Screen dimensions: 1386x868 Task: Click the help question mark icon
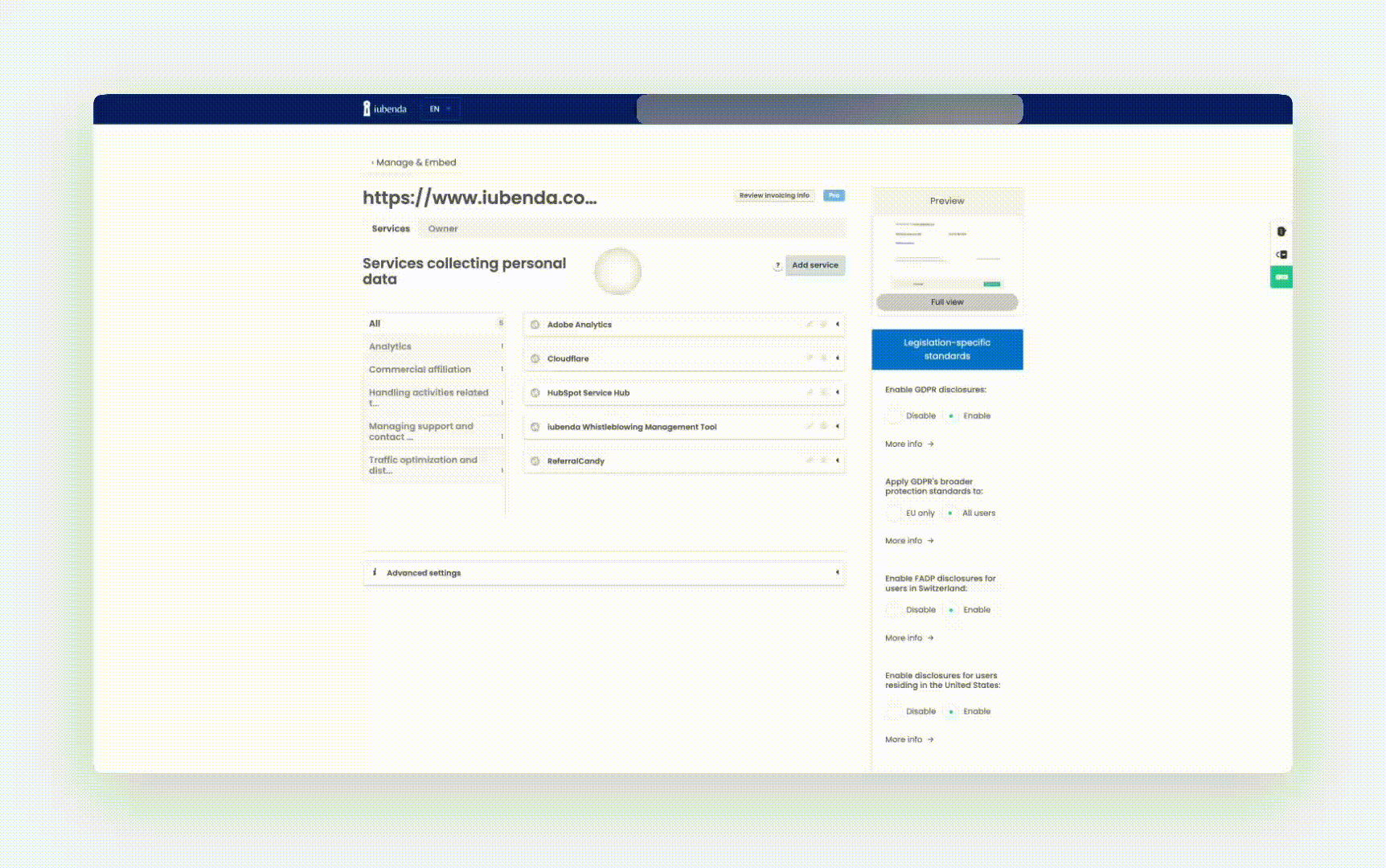[777, 265]
